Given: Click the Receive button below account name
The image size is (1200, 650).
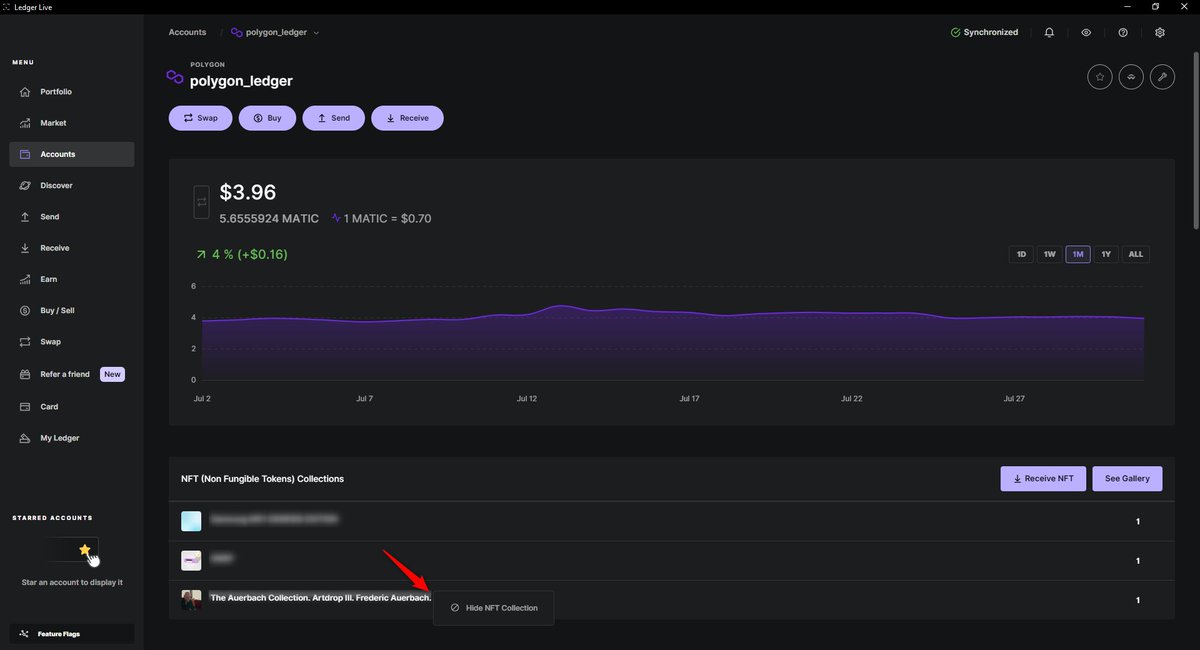Looking at the screenshot, I should [407, 118].
